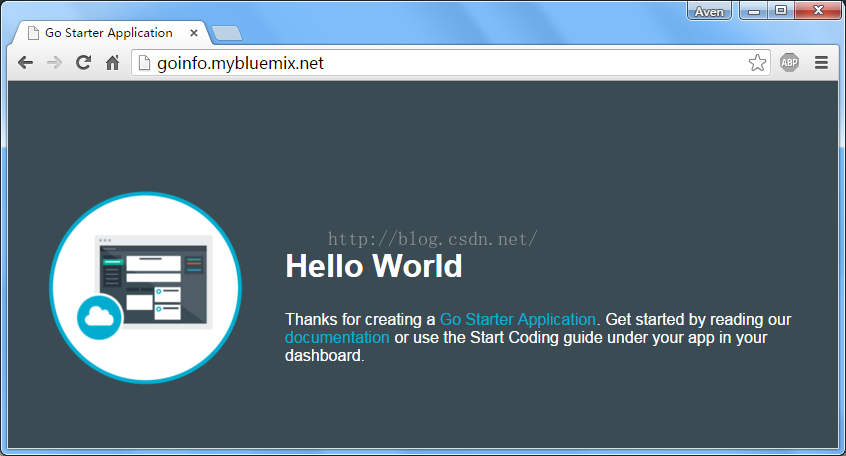
Task: Maximize the browser window
Action: 781,11
